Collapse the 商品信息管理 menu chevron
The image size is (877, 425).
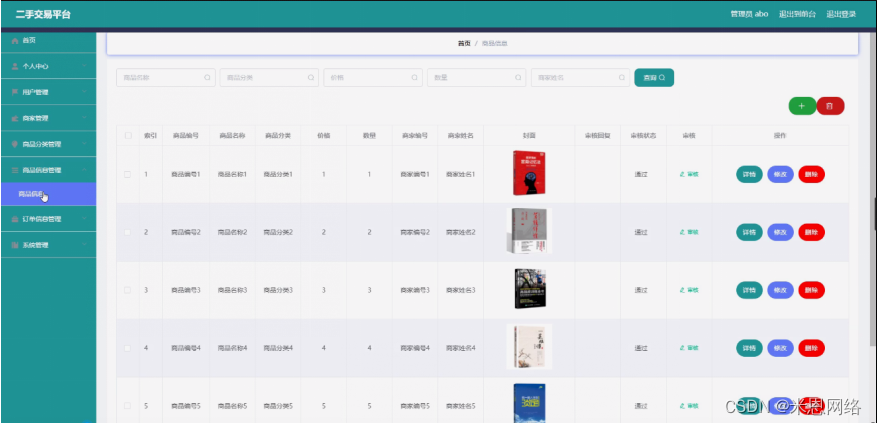pos(84,170)
